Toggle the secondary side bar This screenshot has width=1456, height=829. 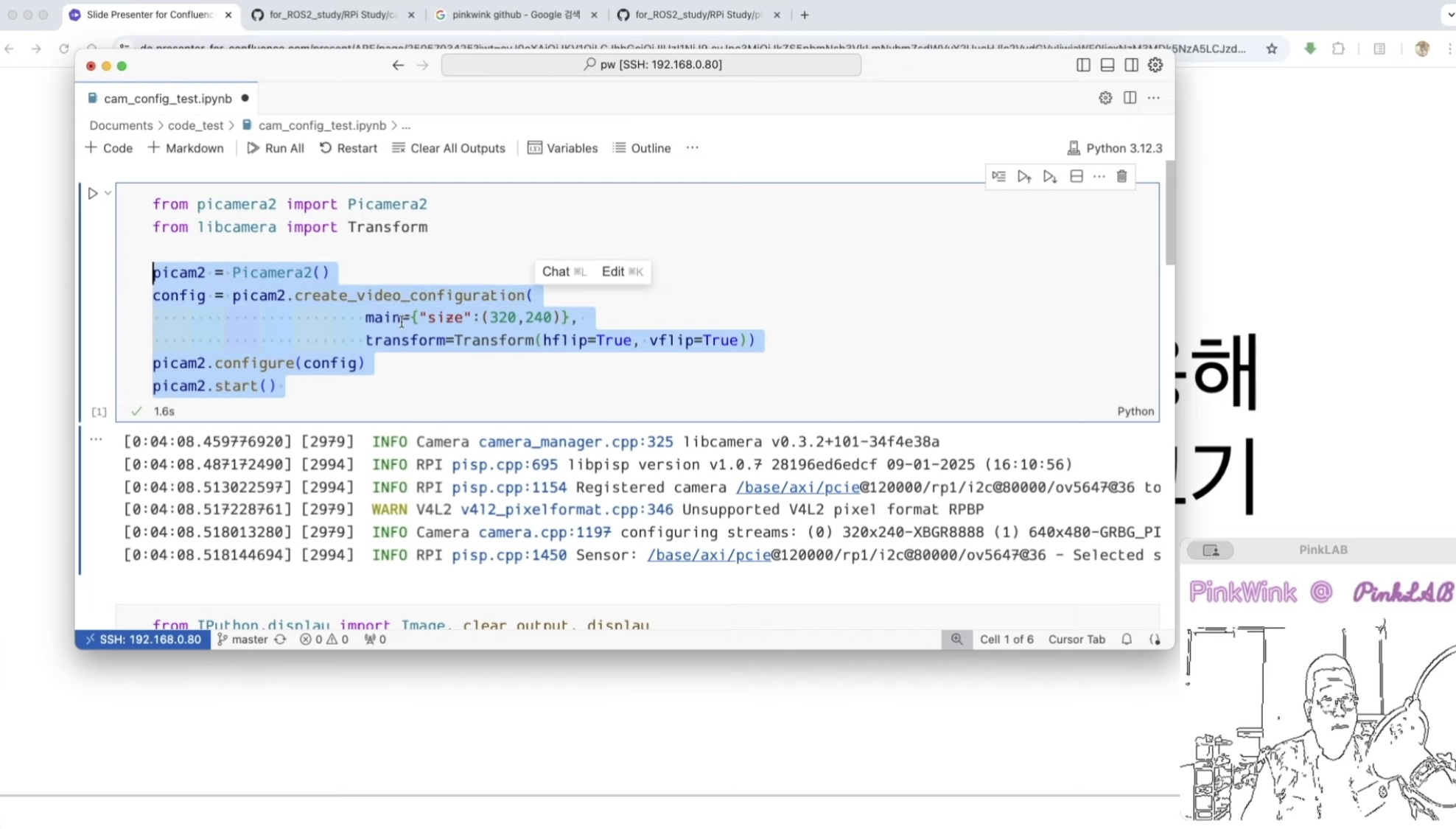tap(1131, 65)
